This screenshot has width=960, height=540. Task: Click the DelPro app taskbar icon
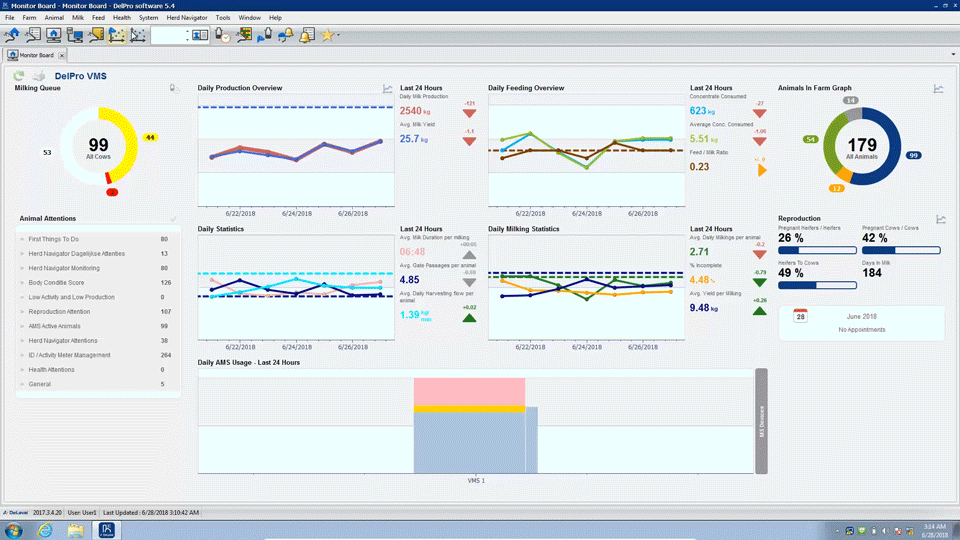[x=107, y=530]
